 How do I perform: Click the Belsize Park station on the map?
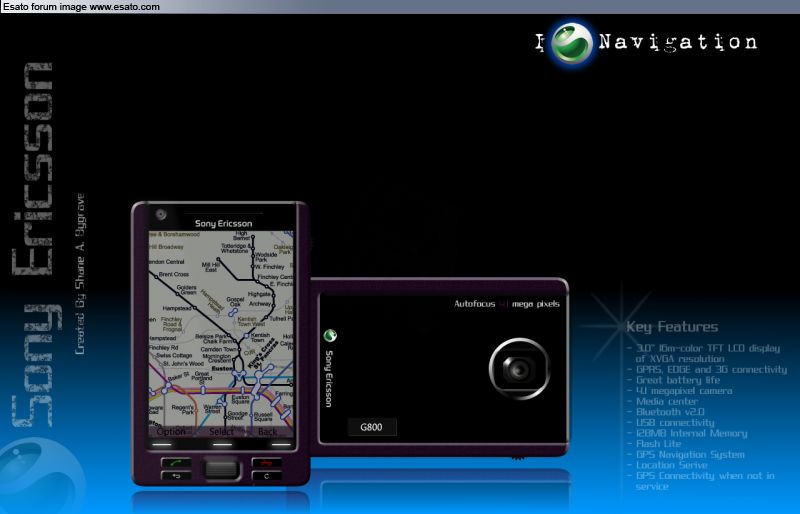(210, 336)
